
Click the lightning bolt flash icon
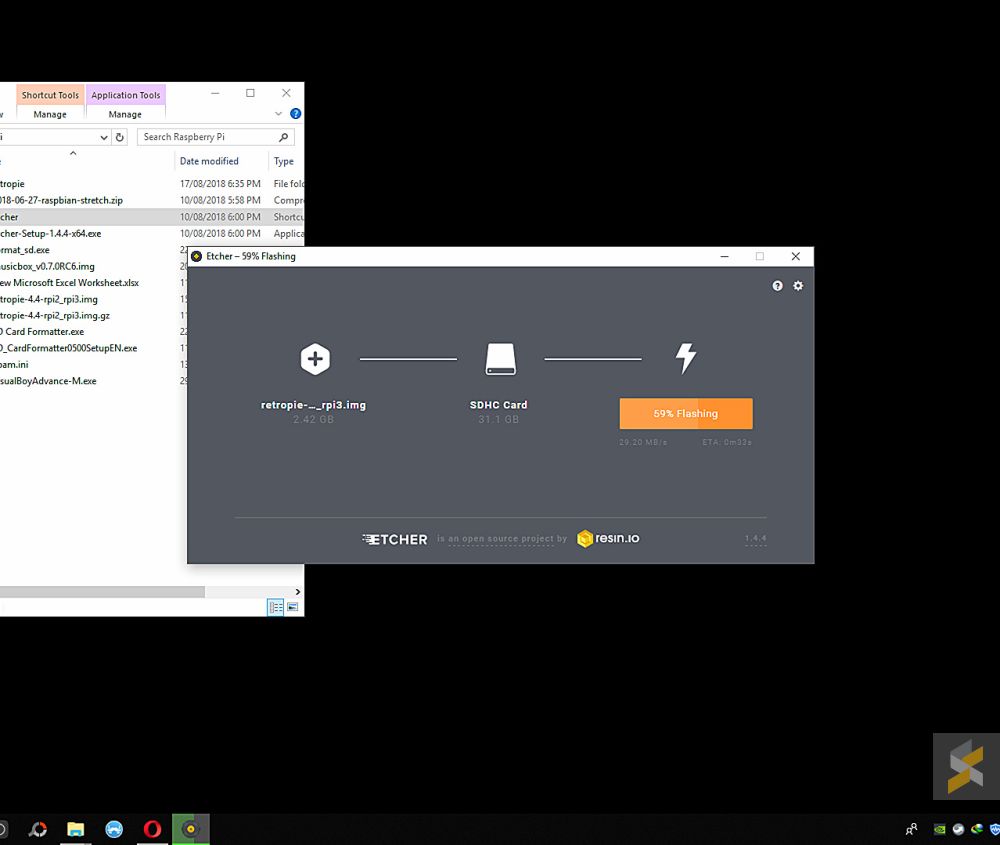point(686,358)
